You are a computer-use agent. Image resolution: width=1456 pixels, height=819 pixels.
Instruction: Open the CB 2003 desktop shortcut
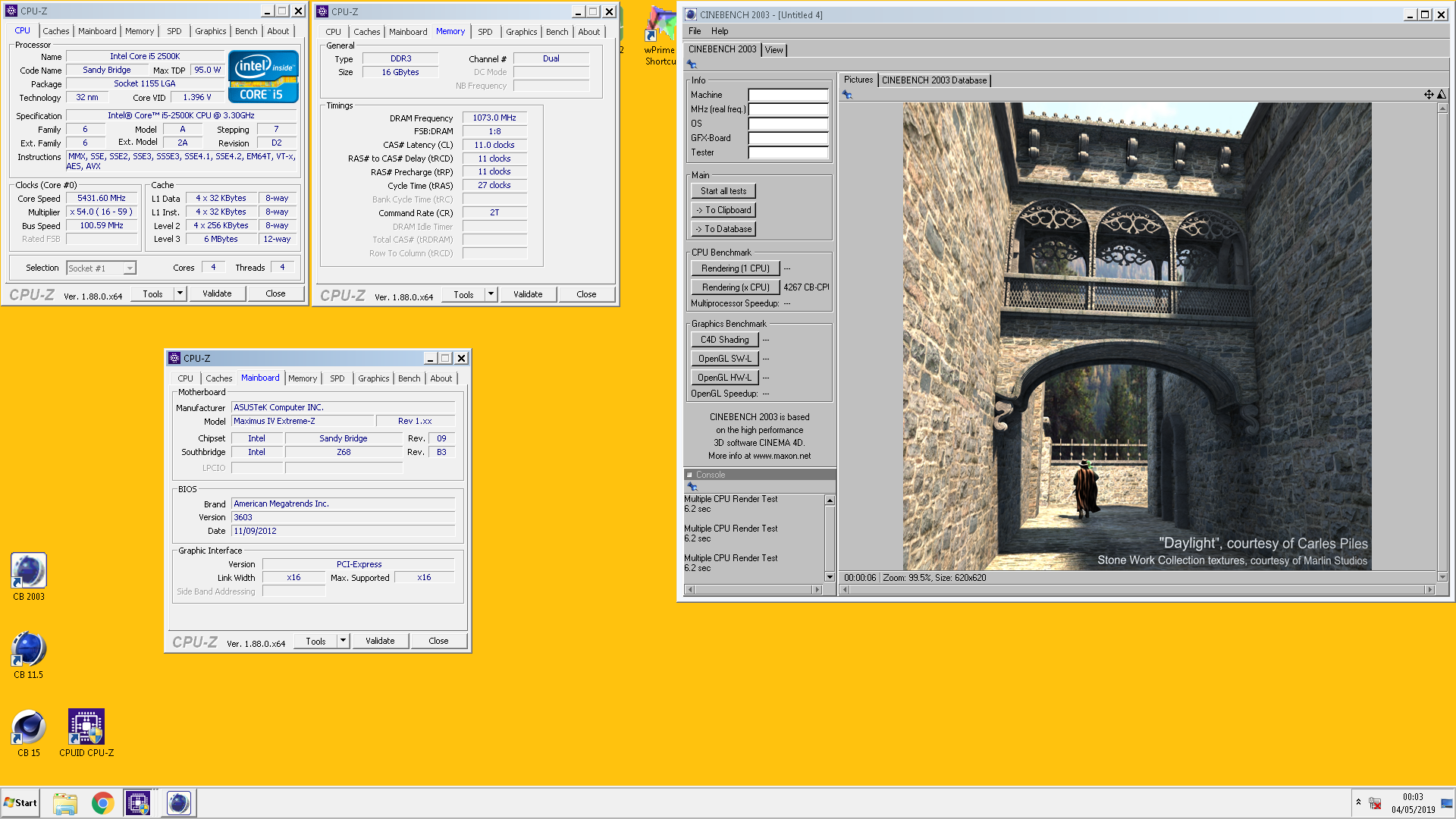click(29, 577)
